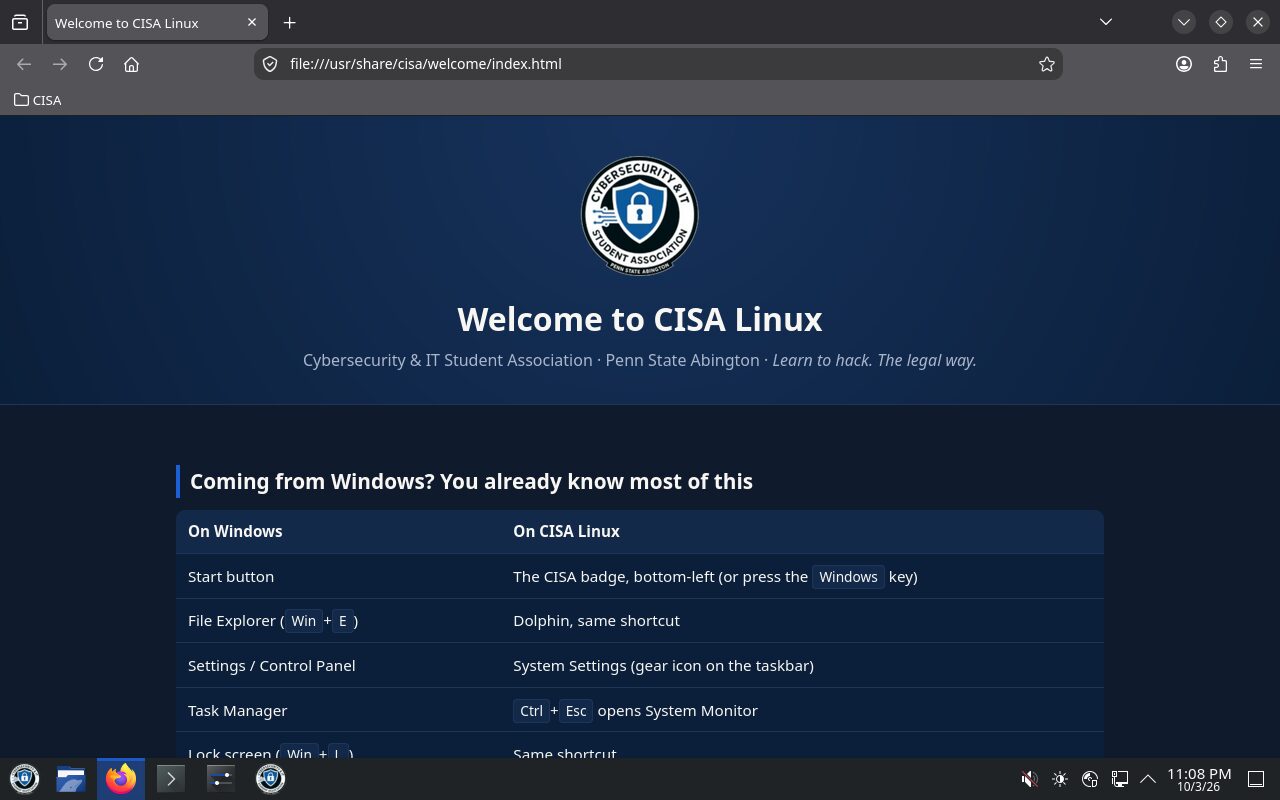The width and height of the screenshot is (1280, 800).
Task: Open the list all tabs dropdown
Action: tap(1105, 22)
